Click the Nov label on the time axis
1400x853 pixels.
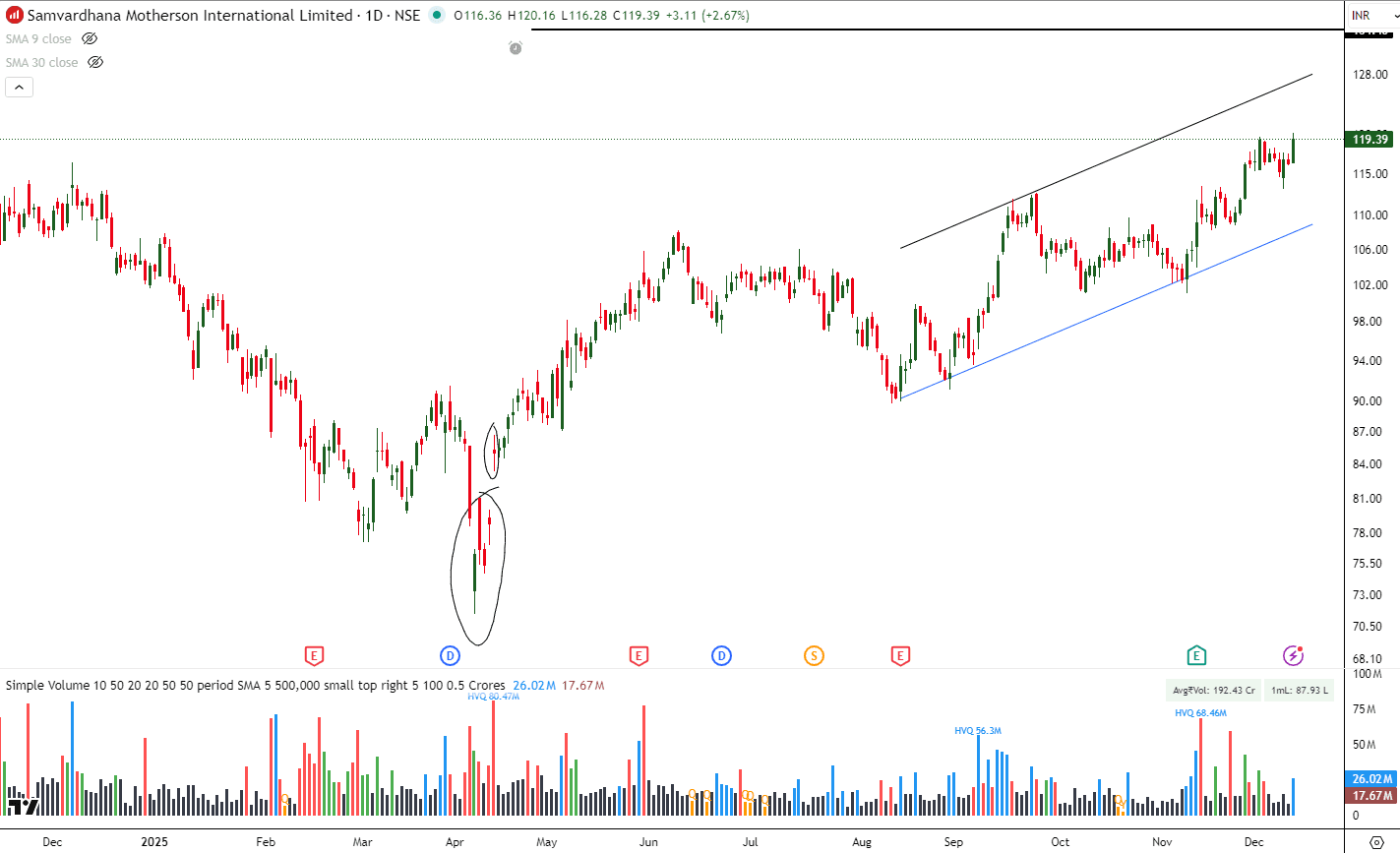coord(1163,842)
